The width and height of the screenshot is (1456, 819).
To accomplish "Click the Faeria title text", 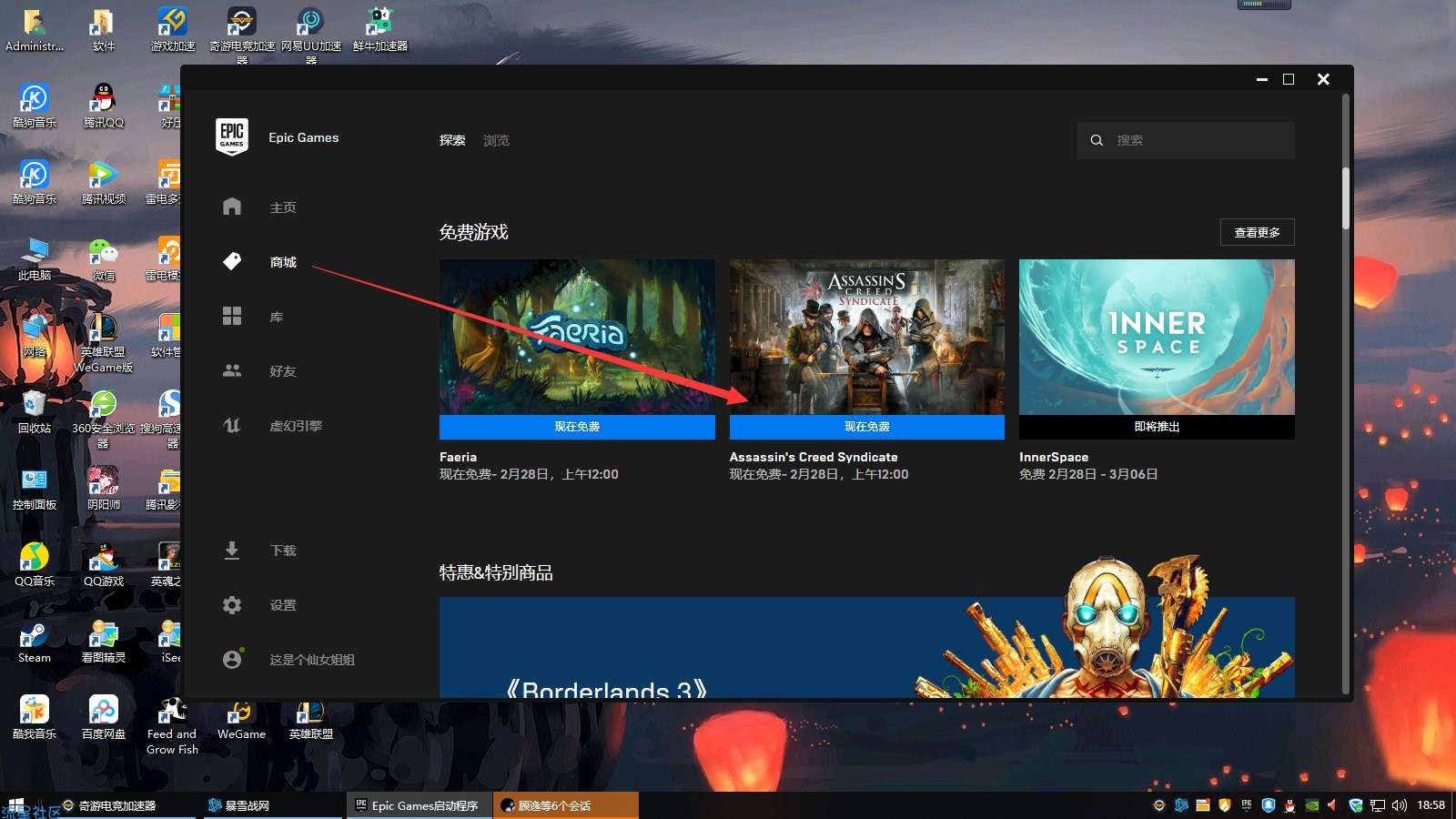I will pyautogui.click(x=458, y=457).
